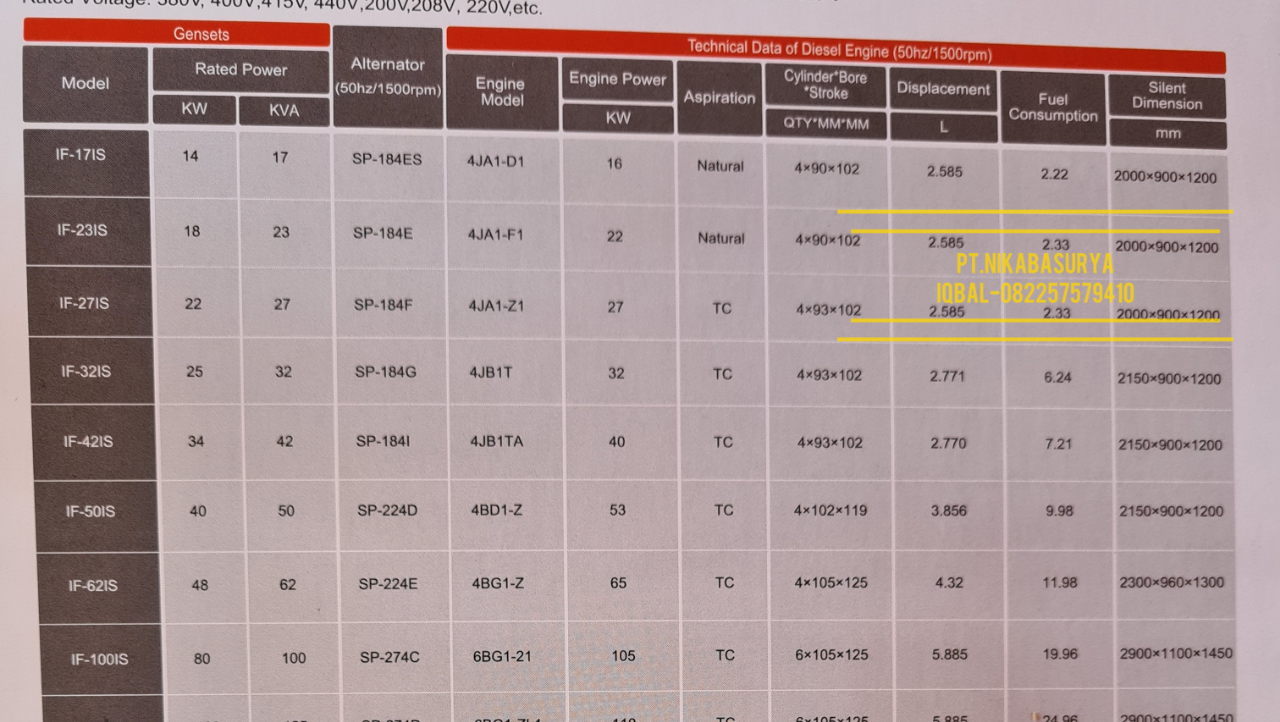Click alternator value SP-184ES
This screenshot has width=1280, height=722.
387,158
